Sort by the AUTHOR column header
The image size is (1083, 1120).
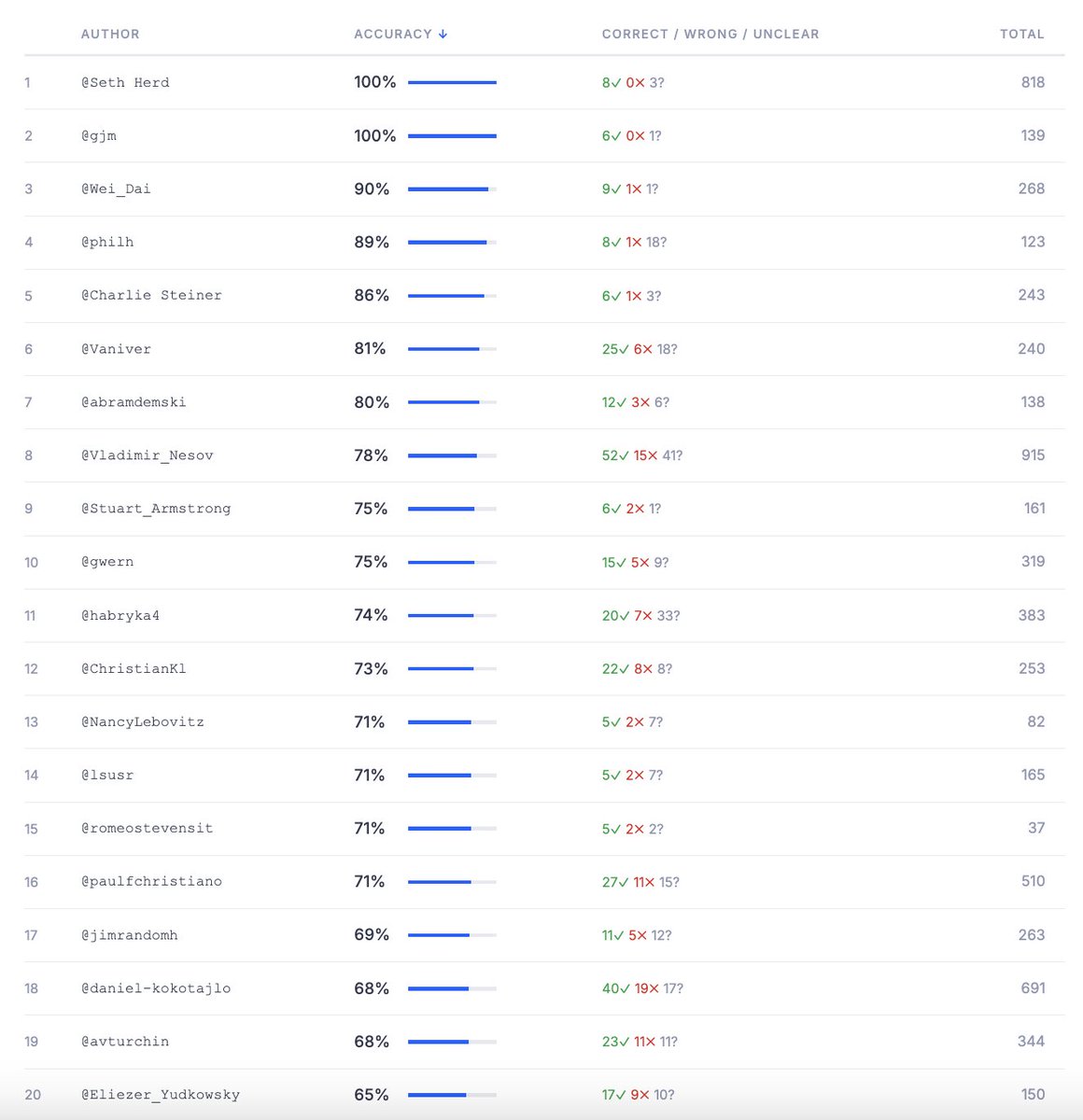pos(110,34)
